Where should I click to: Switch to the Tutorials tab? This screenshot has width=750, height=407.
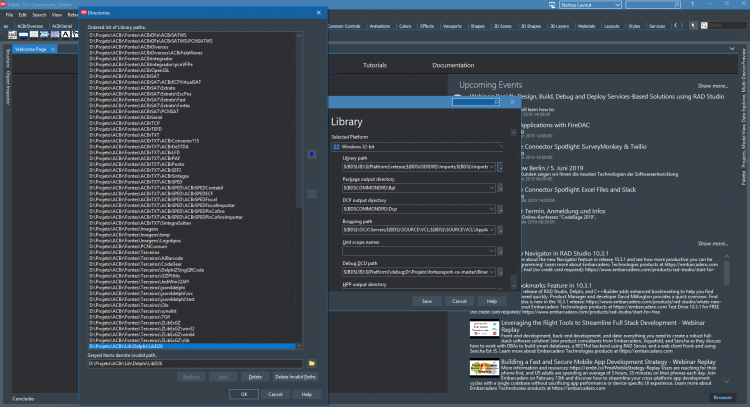pos(375,65)
